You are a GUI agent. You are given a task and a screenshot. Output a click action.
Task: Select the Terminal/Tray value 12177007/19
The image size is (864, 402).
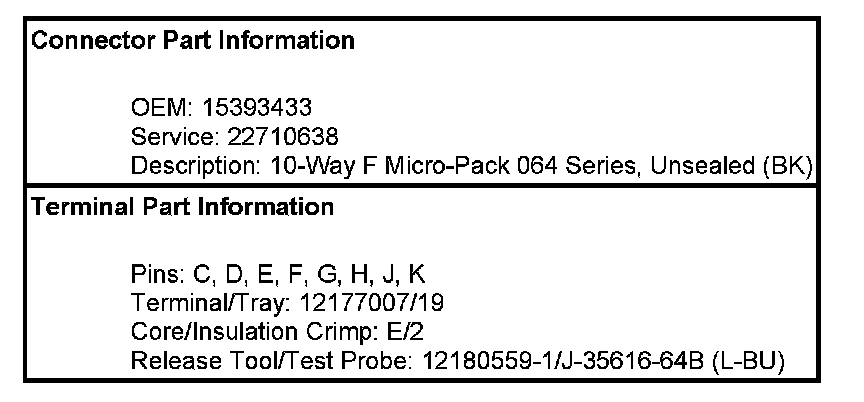(x=338, y=302)
